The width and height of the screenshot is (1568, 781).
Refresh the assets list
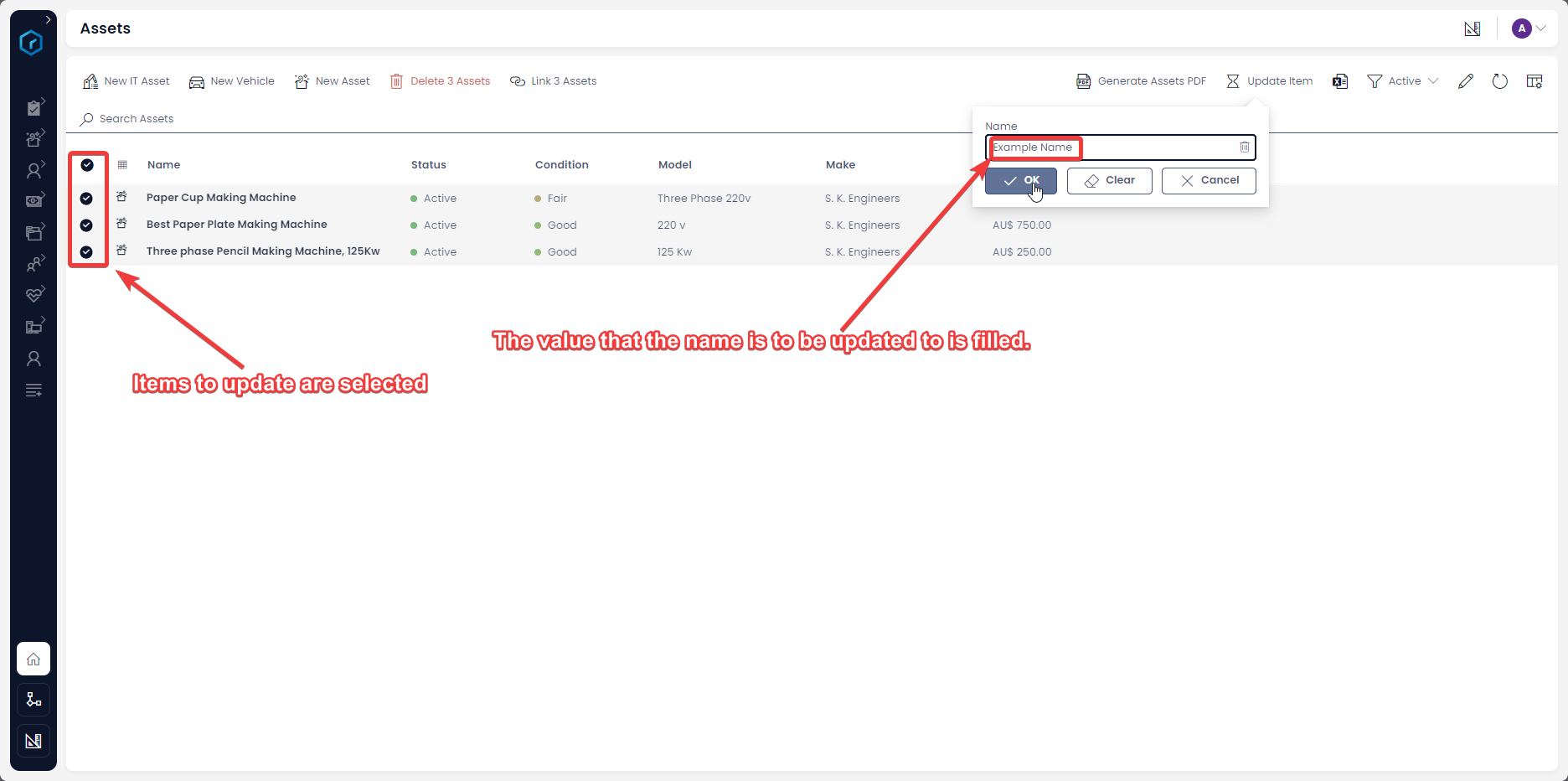[1500, 80]
